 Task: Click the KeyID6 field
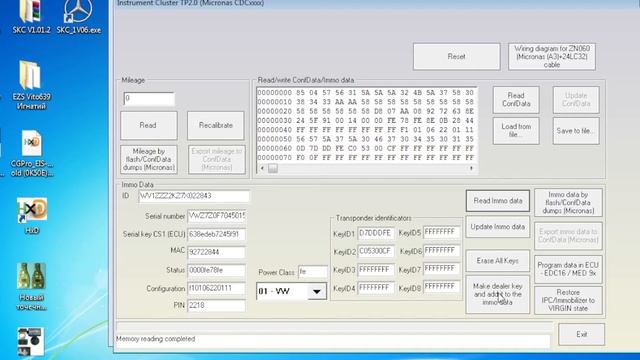441,251
